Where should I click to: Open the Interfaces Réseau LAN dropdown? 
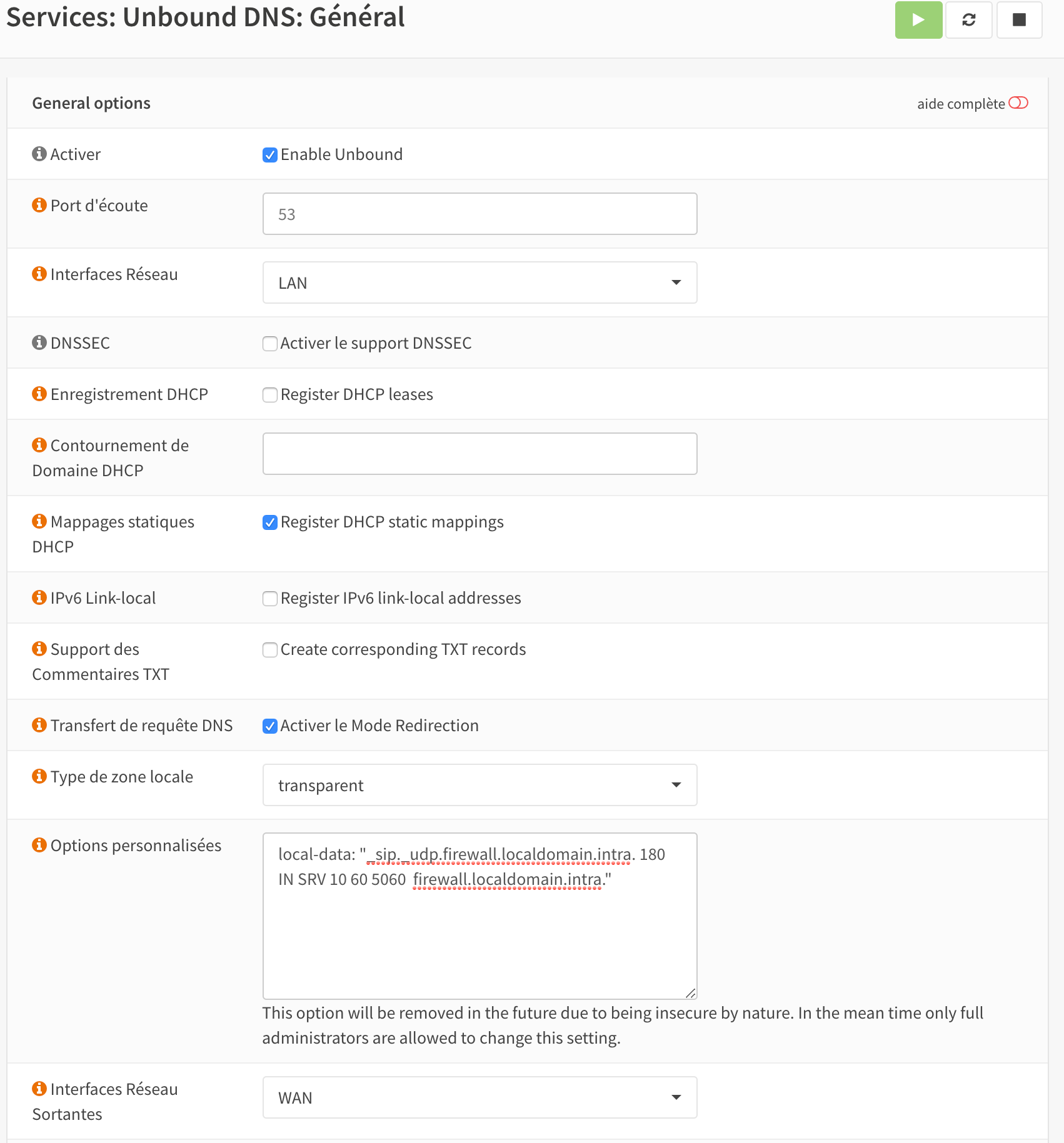[x=479, y=282]
